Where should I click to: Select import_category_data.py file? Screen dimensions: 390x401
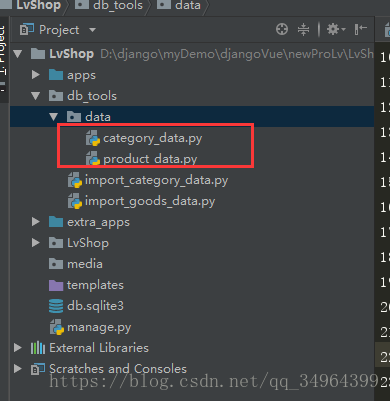(x=156, y=180)
